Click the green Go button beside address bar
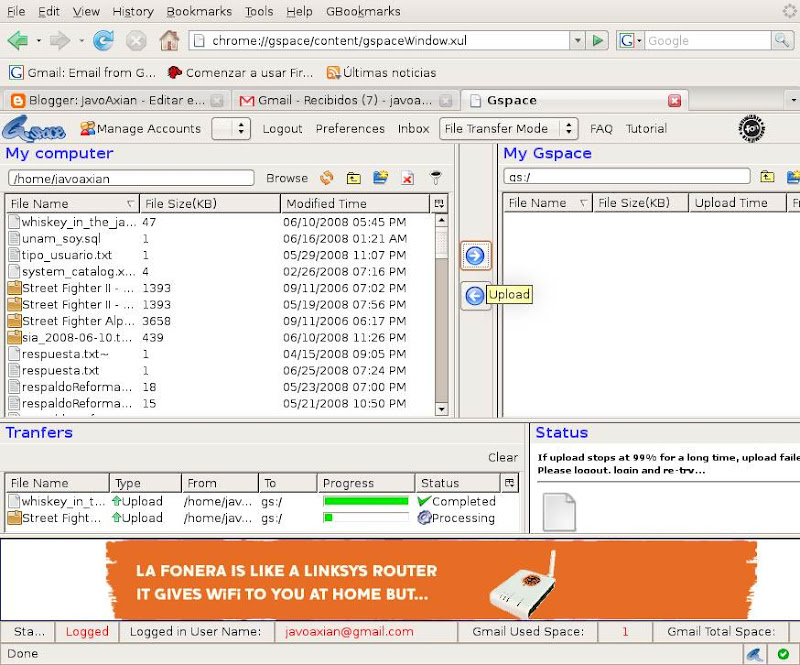 tap(597, 40)
